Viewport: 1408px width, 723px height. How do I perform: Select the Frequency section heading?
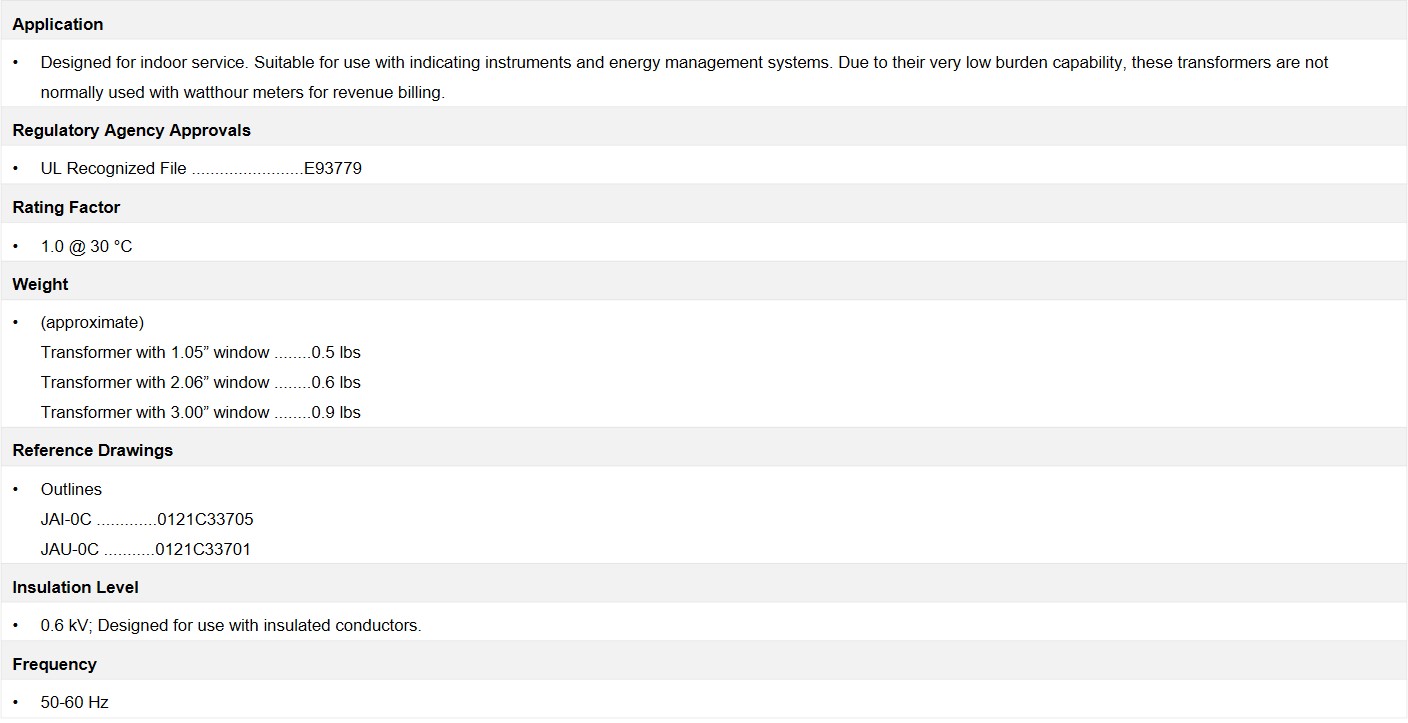(x=54, y=664)
